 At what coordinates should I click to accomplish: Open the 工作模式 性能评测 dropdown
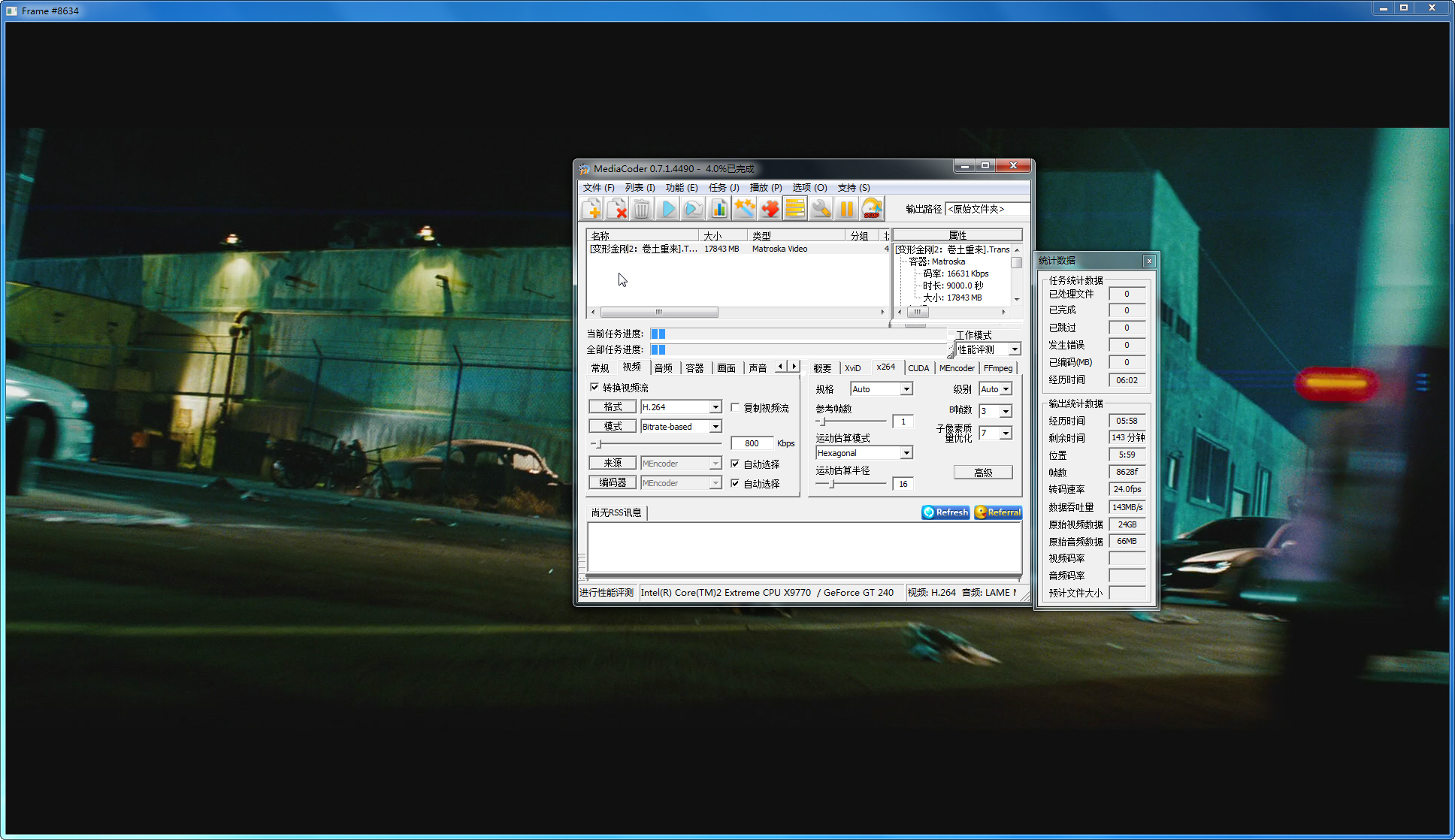(x=1015, y=349)
